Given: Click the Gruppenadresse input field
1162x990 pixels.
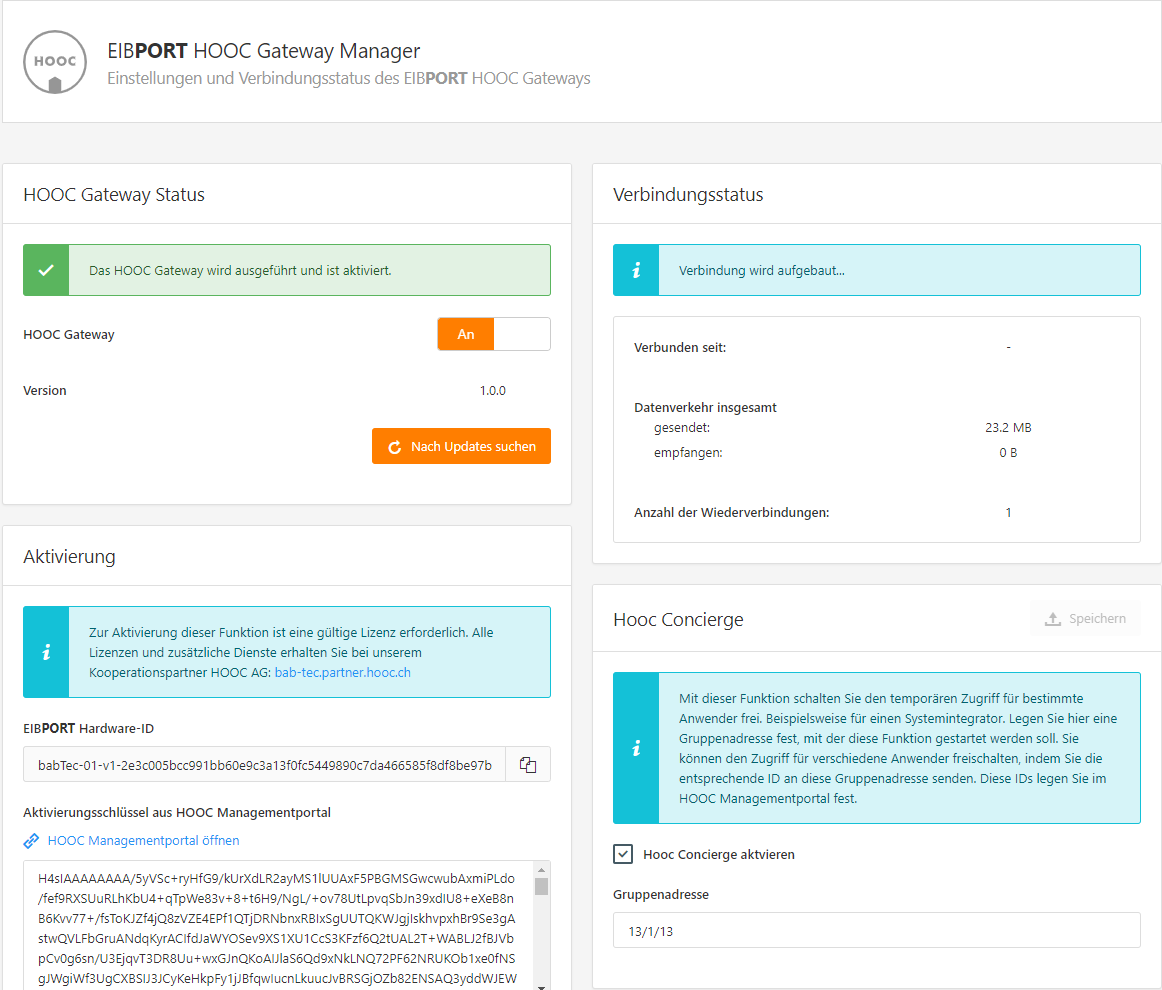Looking at the screenshot, I should pos(876,930).
